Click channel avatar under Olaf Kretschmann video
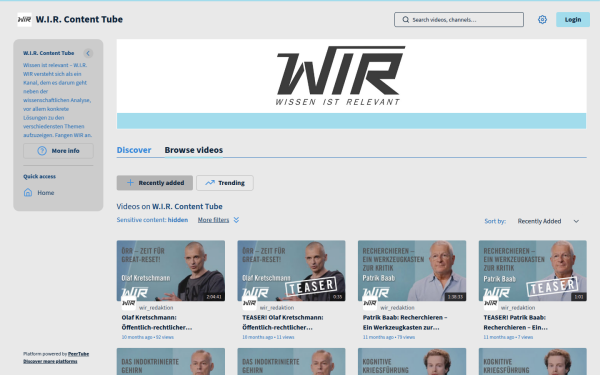Viewport: 600px width, 375px height. [129, 303]
